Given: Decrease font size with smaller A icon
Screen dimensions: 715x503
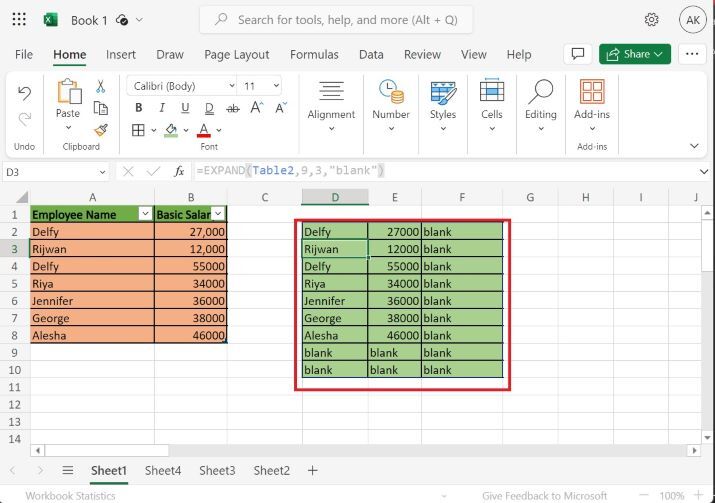Looking at the screenshot, I should click(x=281, y=108).
